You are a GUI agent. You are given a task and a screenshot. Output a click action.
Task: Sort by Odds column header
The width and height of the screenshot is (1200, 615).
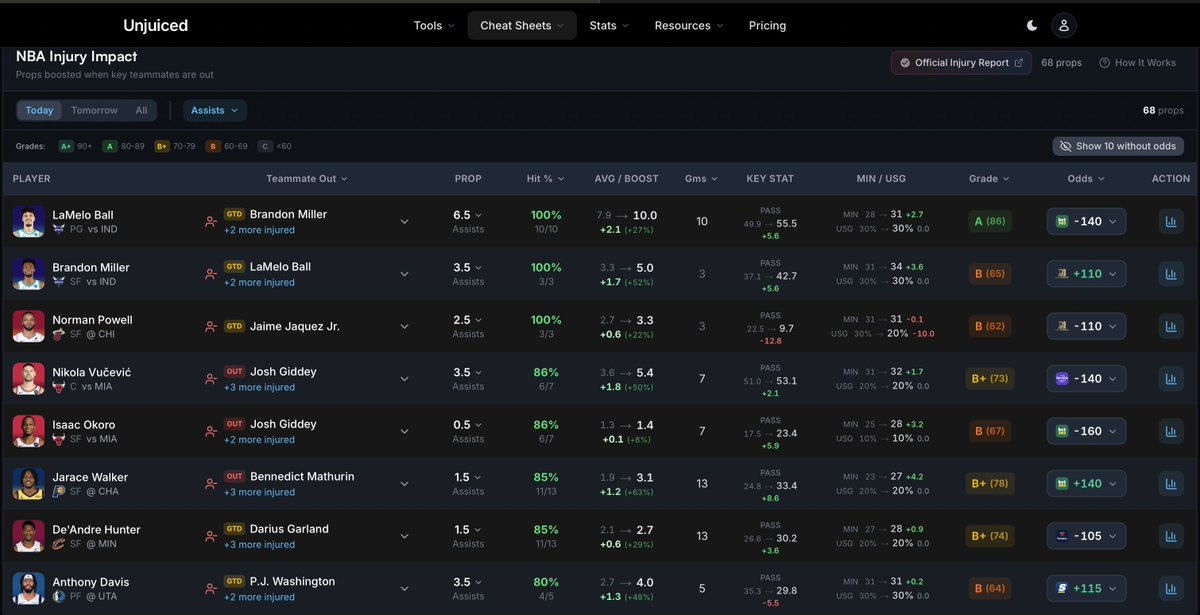(1087, 179)
